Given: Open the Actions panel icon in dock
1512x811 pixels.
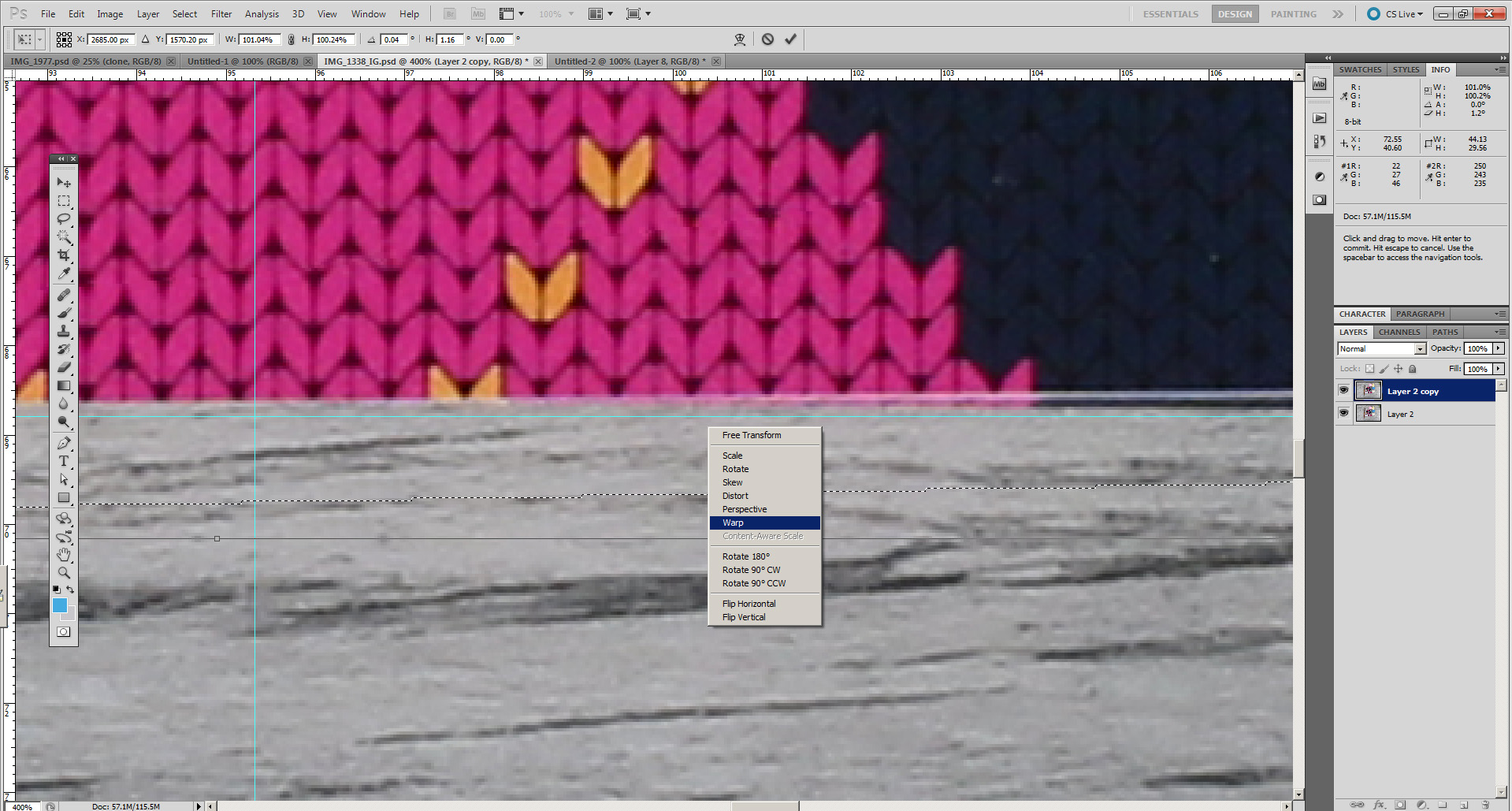Looking at the screenshot, I should tap(1320, 118).
